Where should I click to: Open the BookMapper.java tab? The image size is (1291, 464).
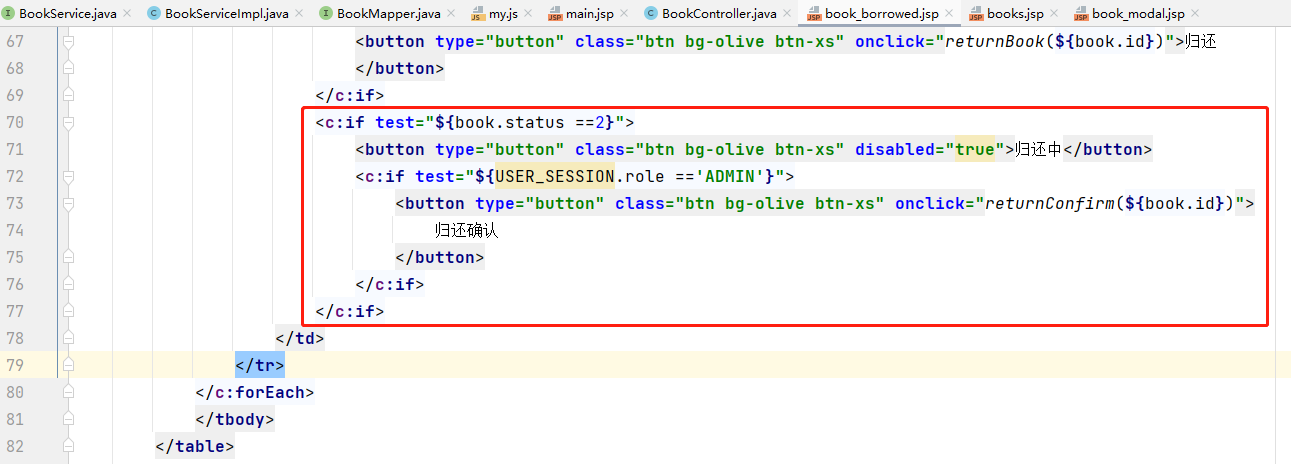[x=388, y=14]
